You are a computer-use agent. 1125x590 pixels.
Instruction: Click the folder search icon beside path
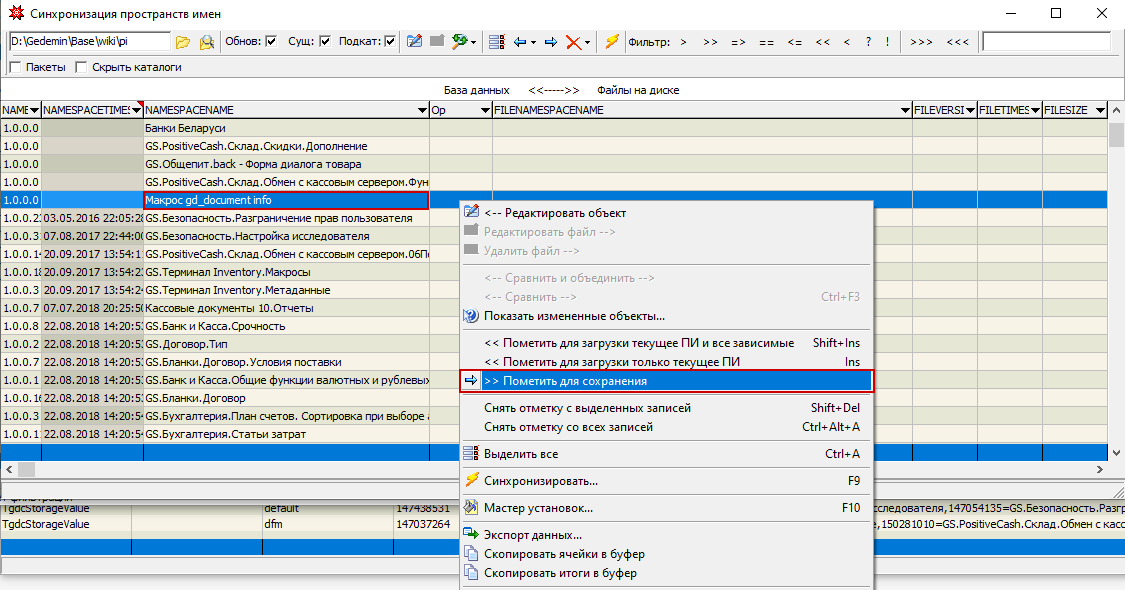207,42
